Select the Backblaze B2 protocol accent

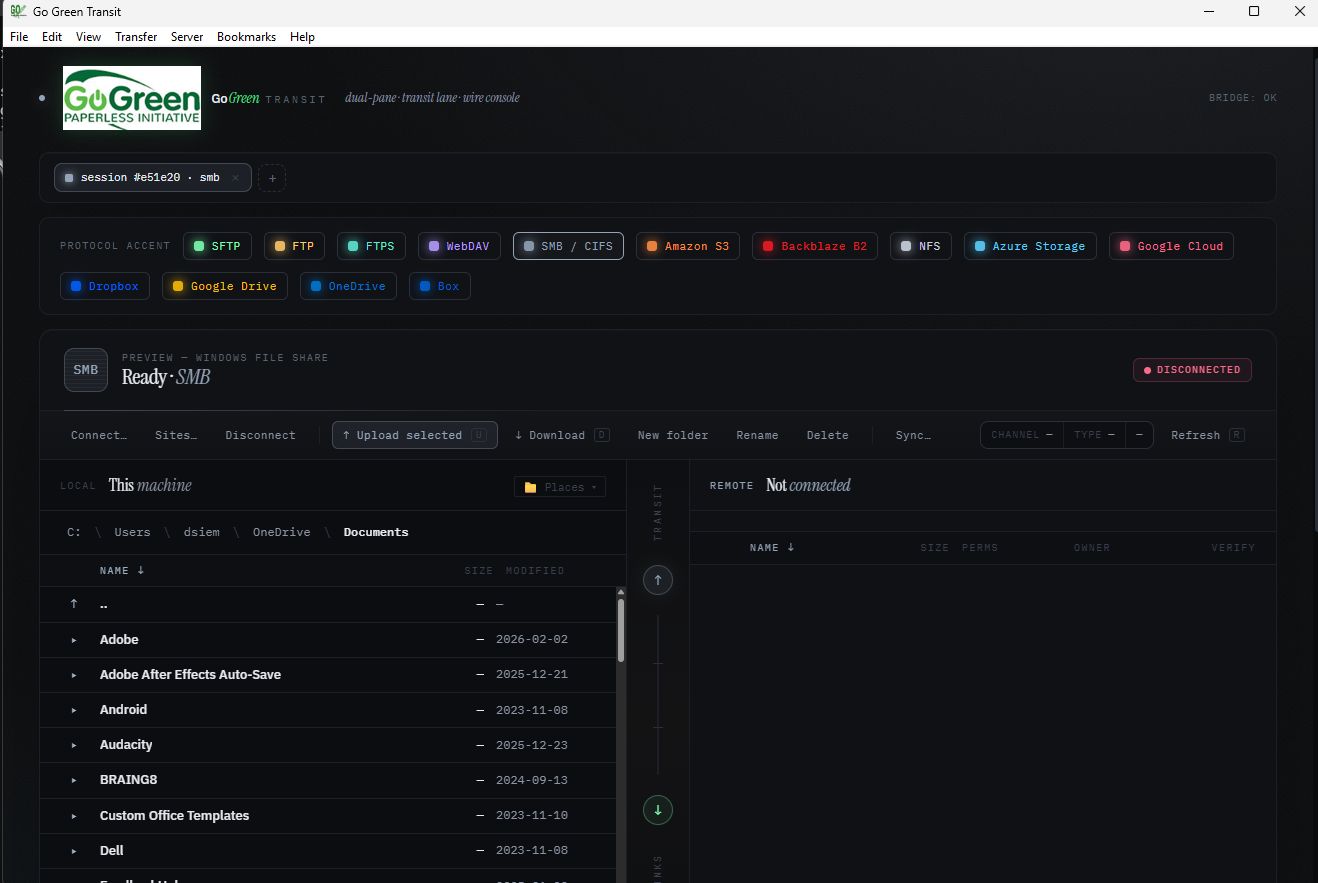(x=815, y=246)
